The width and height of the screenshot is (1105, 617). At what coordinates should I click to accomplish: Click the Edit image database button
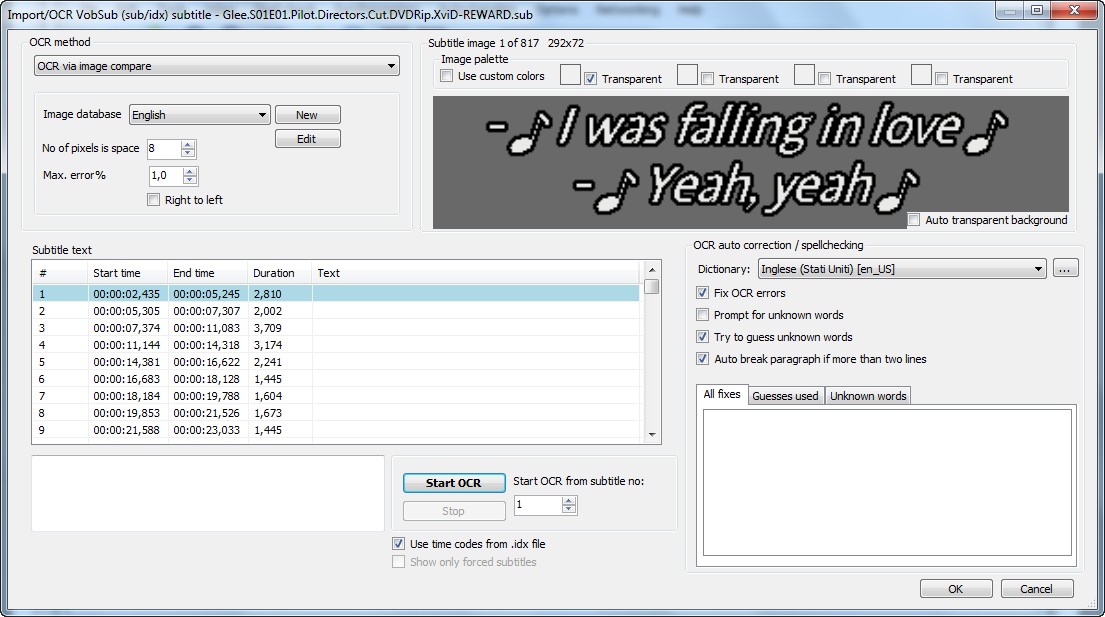point(307,139)
